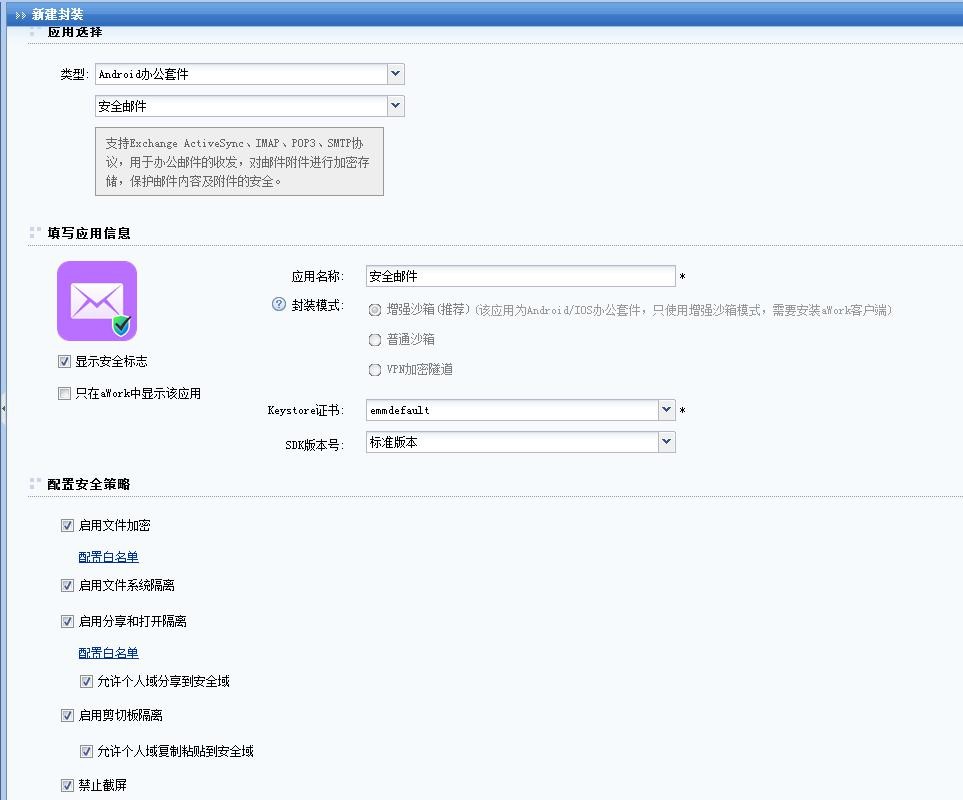Open 配置白名单 link under 启用文件加密

point(108,557)
